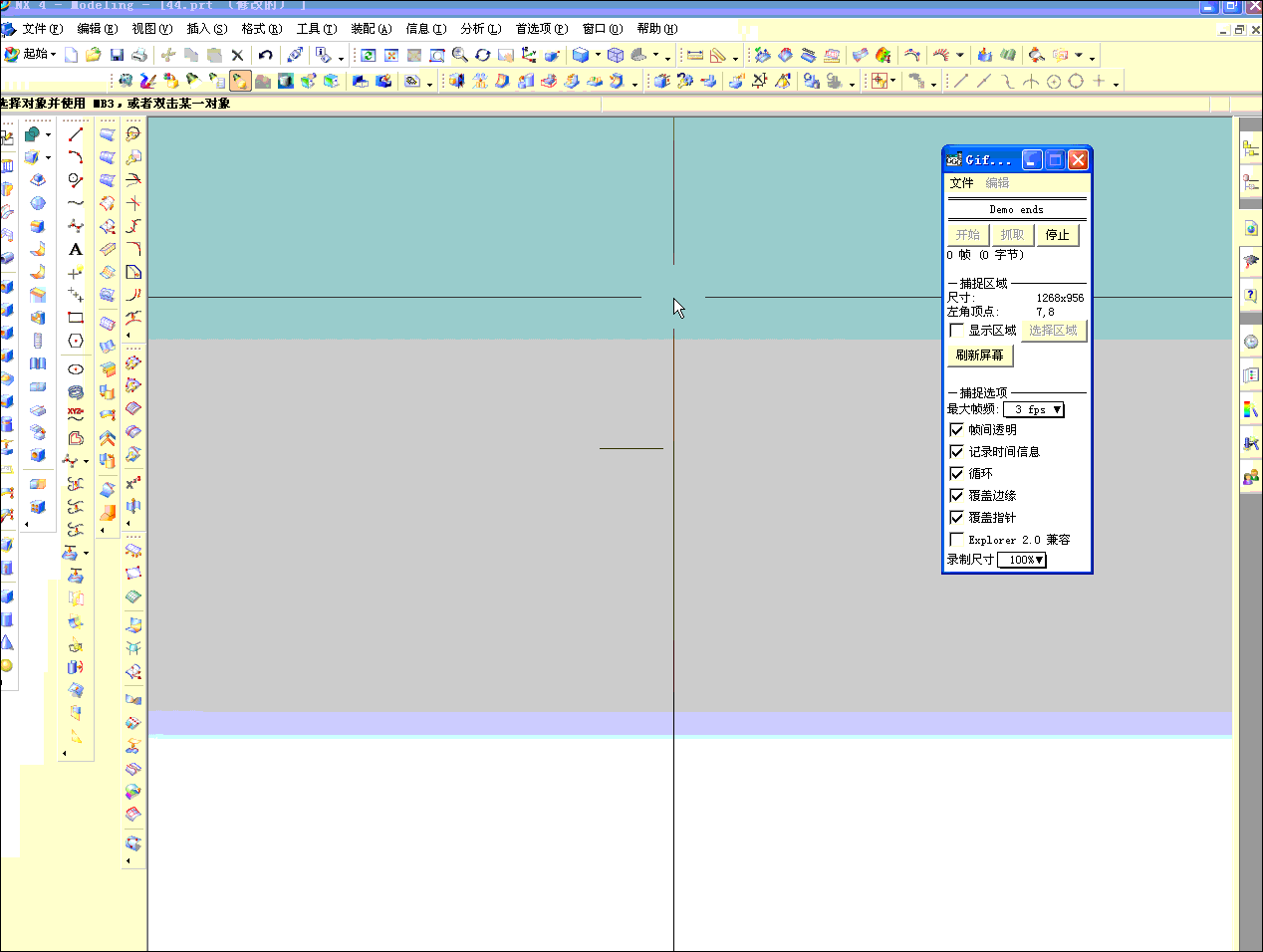Viewport: 1263px width, 952px height.
Task: Select the Ellipse curve tool
Action: tap(76, 369)
